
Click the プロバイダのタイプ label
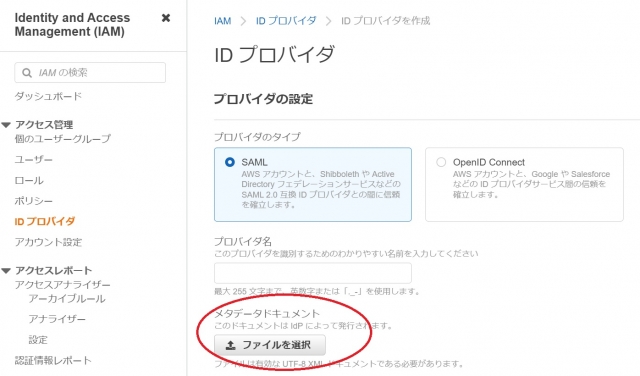point(257,137)
